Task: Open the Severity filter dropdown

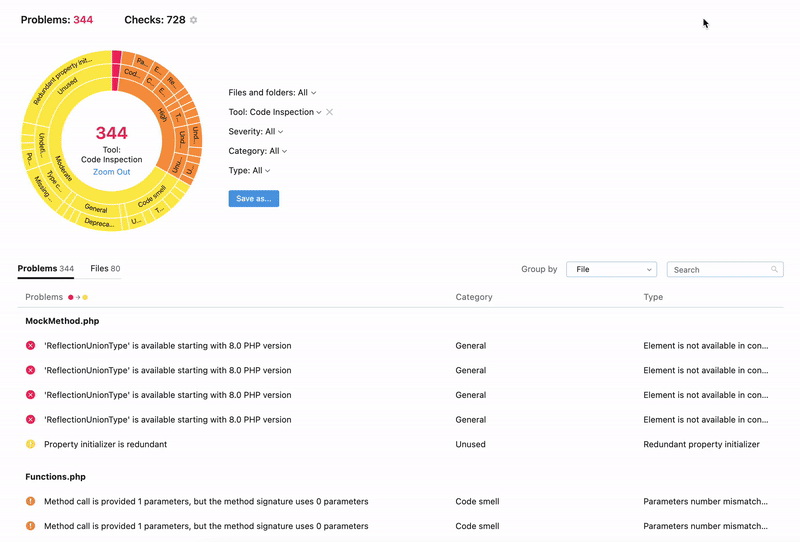Action: tap(255, 132)
